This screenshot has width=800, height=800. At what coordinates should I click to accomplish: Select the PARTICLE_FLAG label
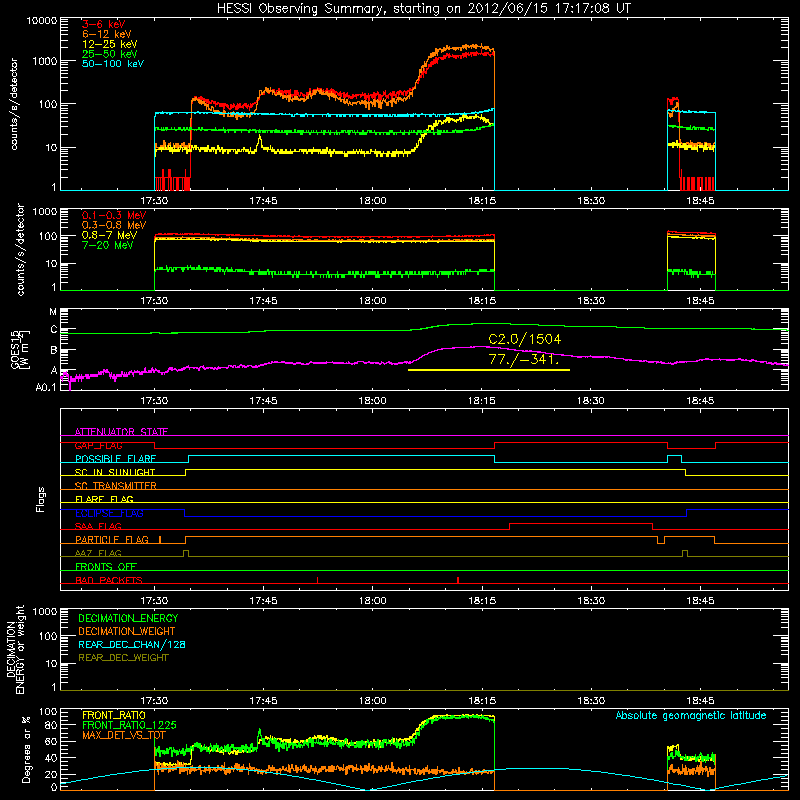tap(112, 539)
